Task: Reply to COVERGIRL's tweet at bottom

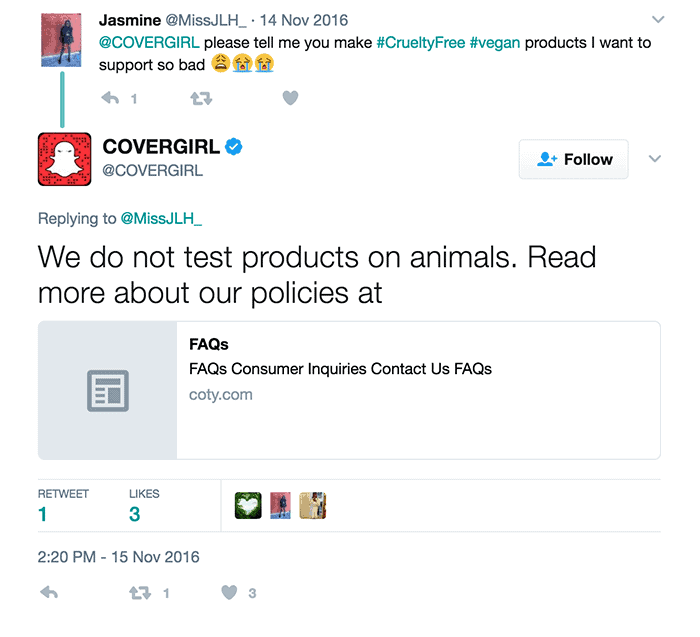Action: pyautogui.click(x=48, y=593)
